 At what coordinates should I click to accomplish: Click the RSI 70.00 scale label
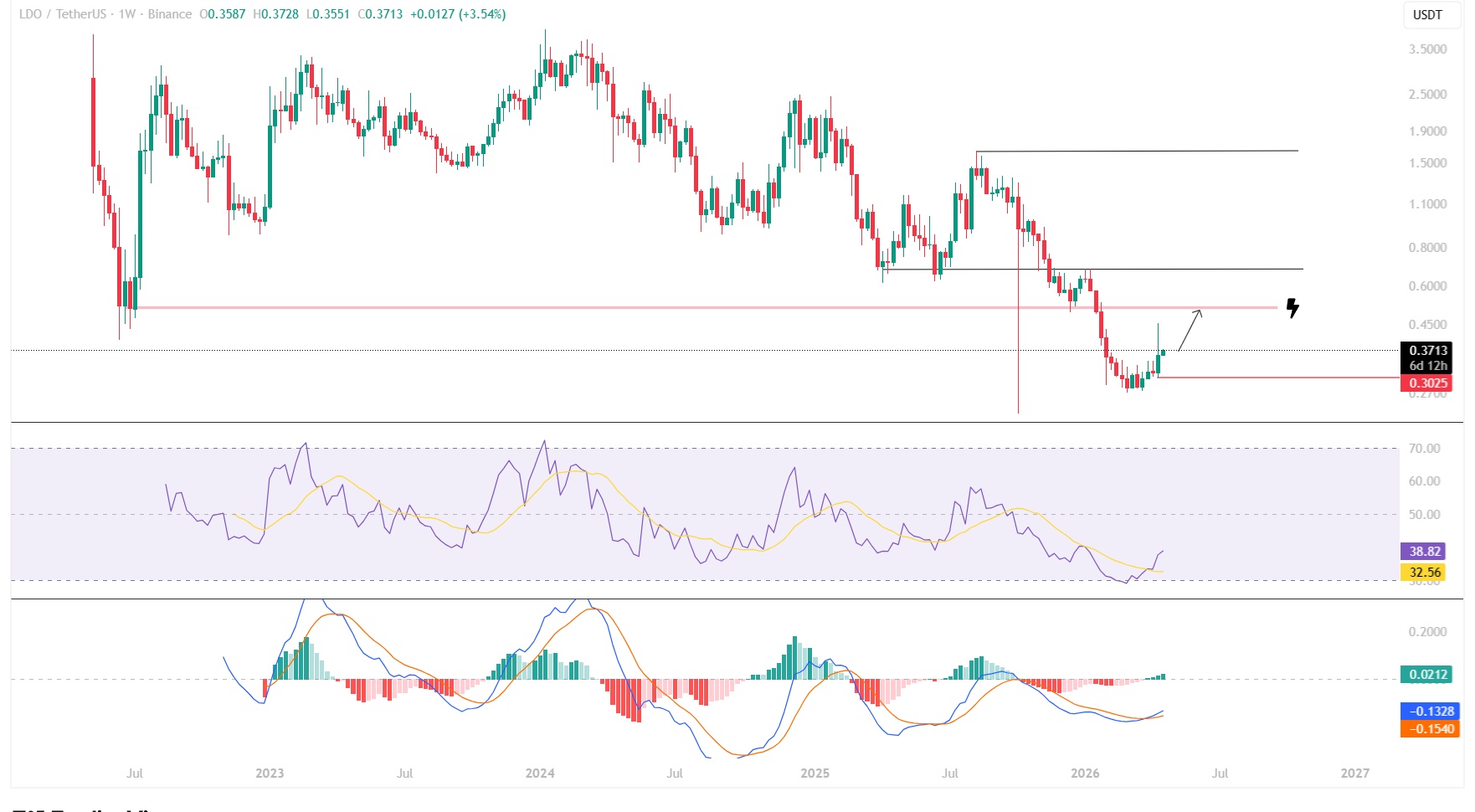(x=1424, y=449)
